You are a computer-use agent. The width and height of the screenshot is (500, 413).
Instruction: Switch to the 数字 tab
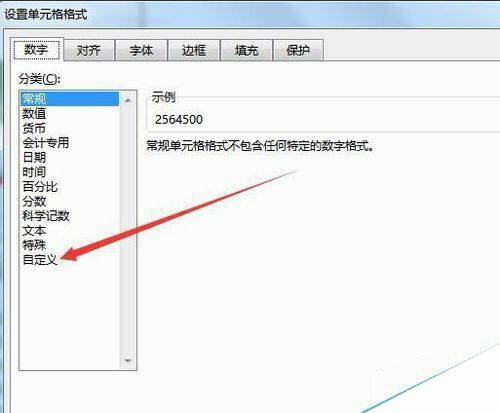coord(37,49)
